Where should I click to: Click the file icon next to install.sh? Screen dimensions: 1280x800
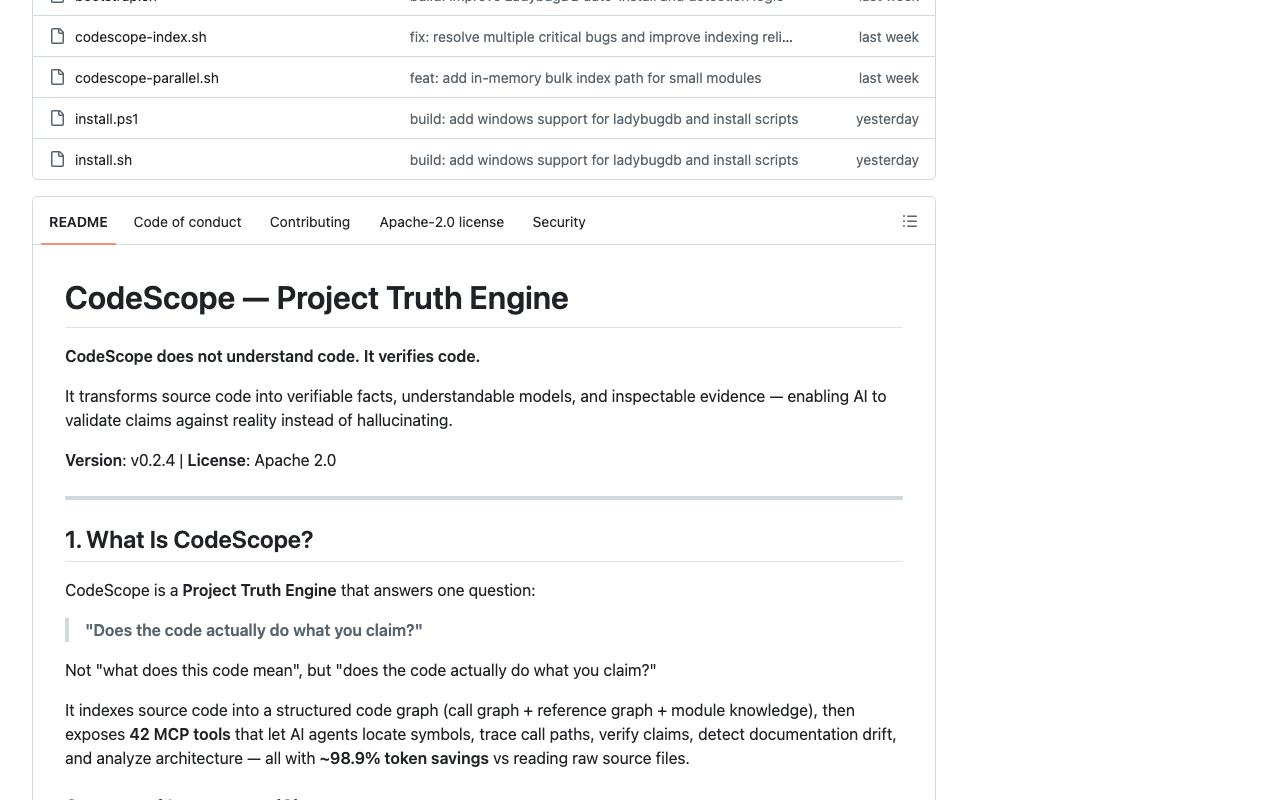[58, 160]
